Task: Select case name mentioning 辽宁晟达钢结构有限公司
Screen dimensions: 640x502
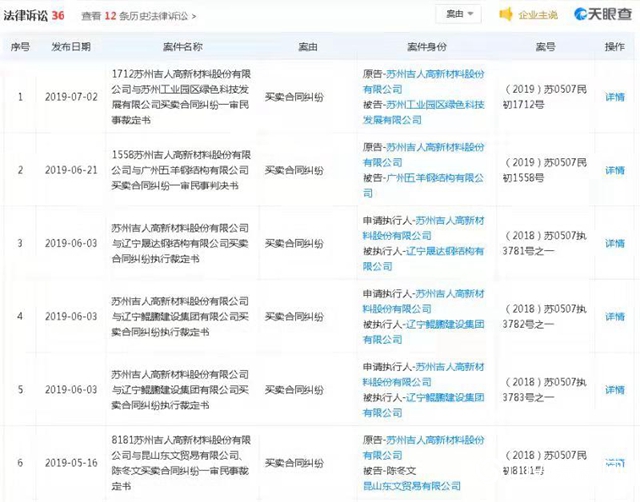Action: point(180,243)
